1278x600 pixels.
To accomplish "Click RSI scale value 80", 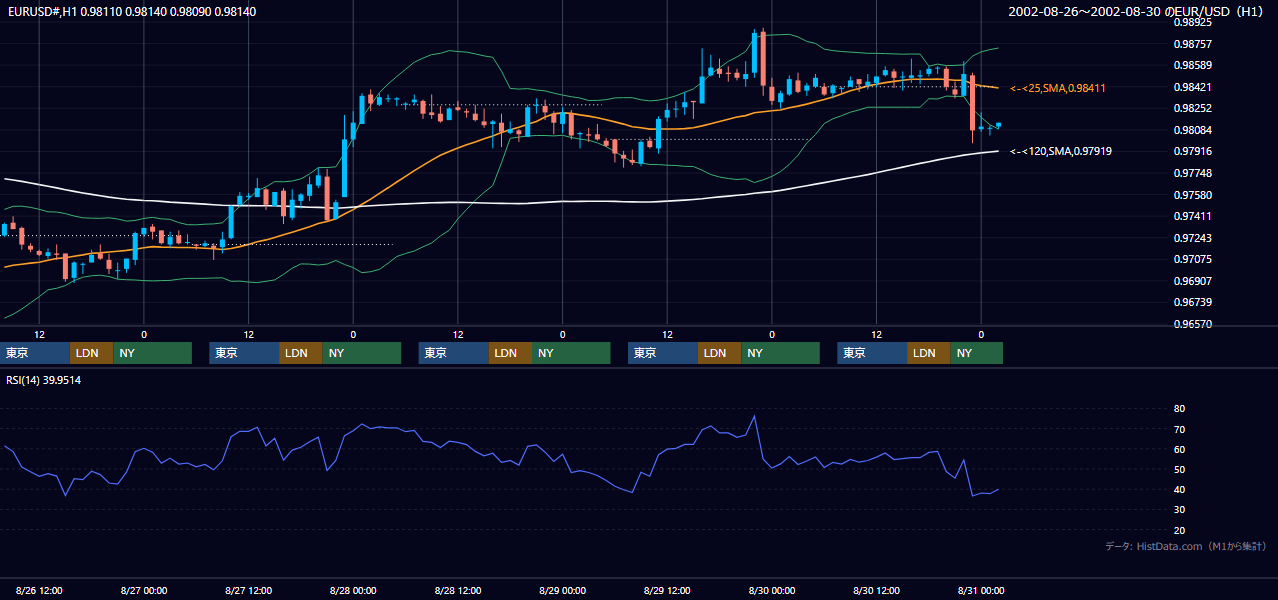I will click(1179, 409).
